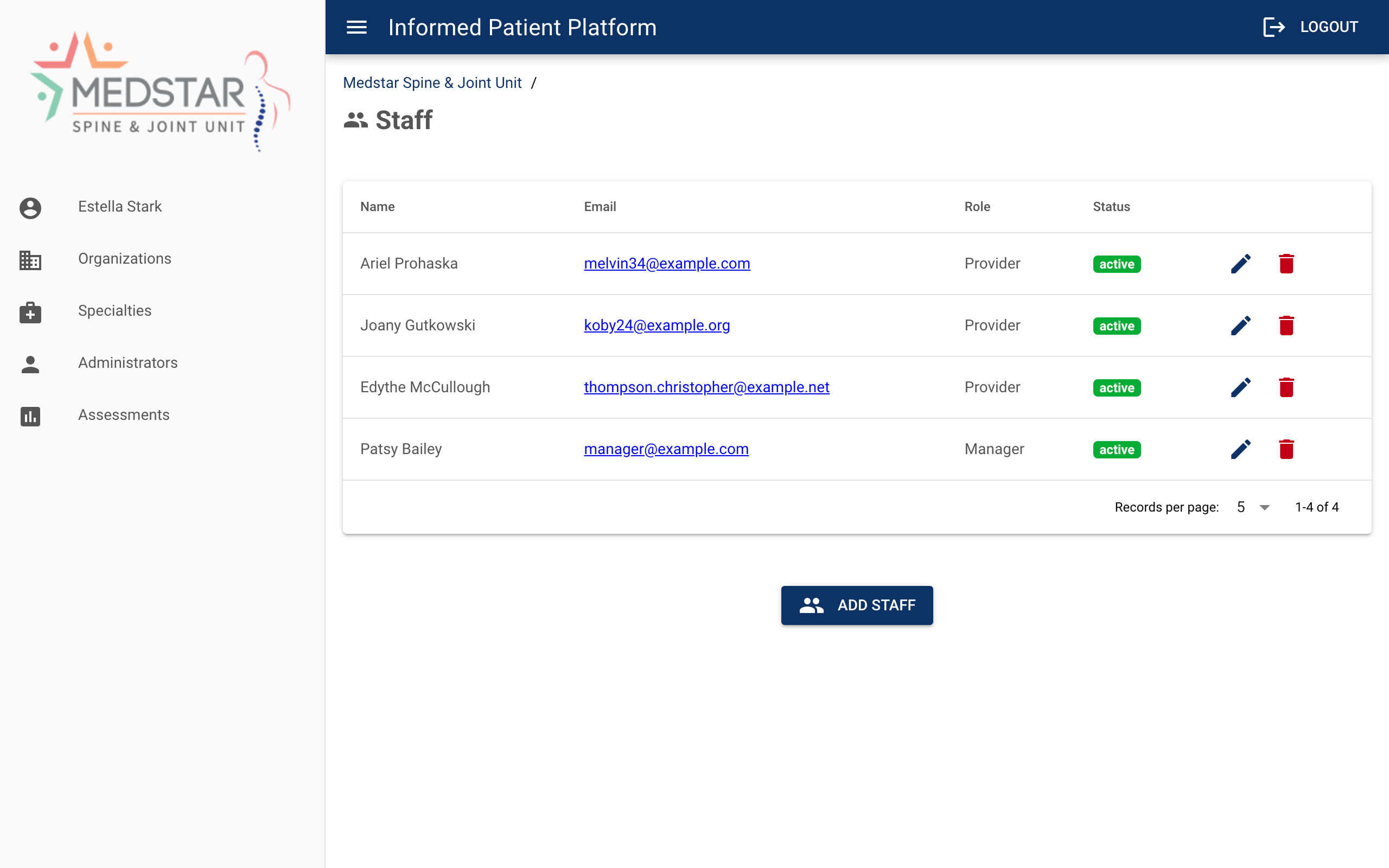Image resolution: width=1389 pixels, height=868 pixels.
Task: Delete Edythe McCullough from staff
Action: click(x=1286, y=387)
